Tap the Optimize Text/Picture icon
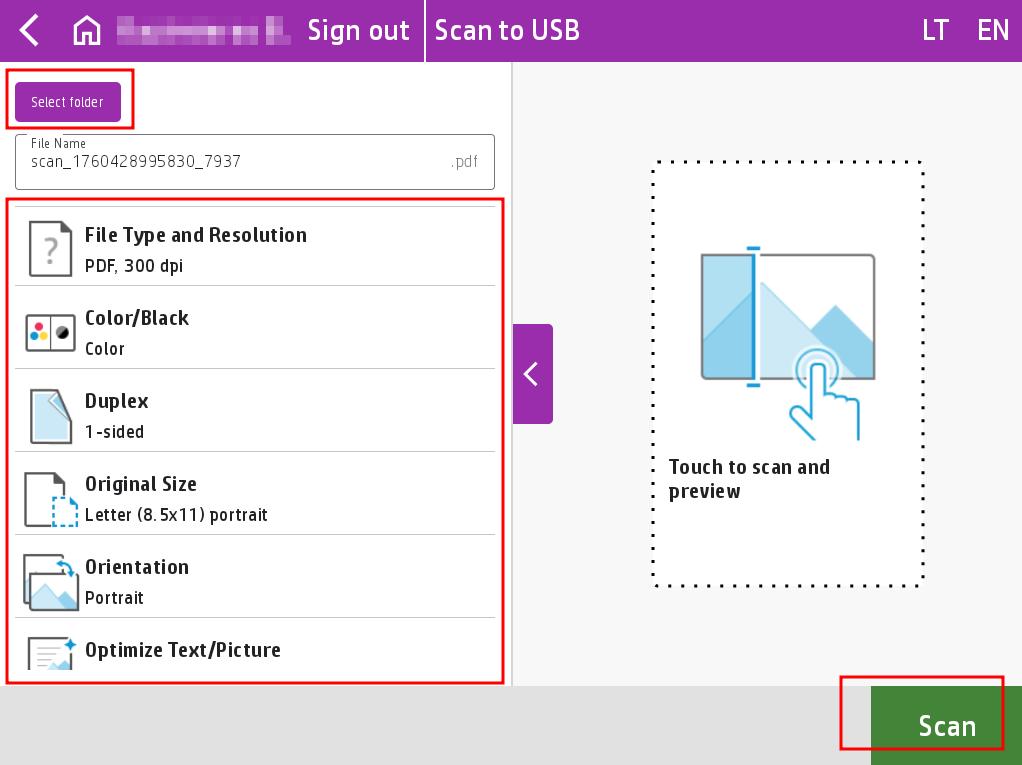The width and height of the screenshot is (1022, 765). [50, 652]
